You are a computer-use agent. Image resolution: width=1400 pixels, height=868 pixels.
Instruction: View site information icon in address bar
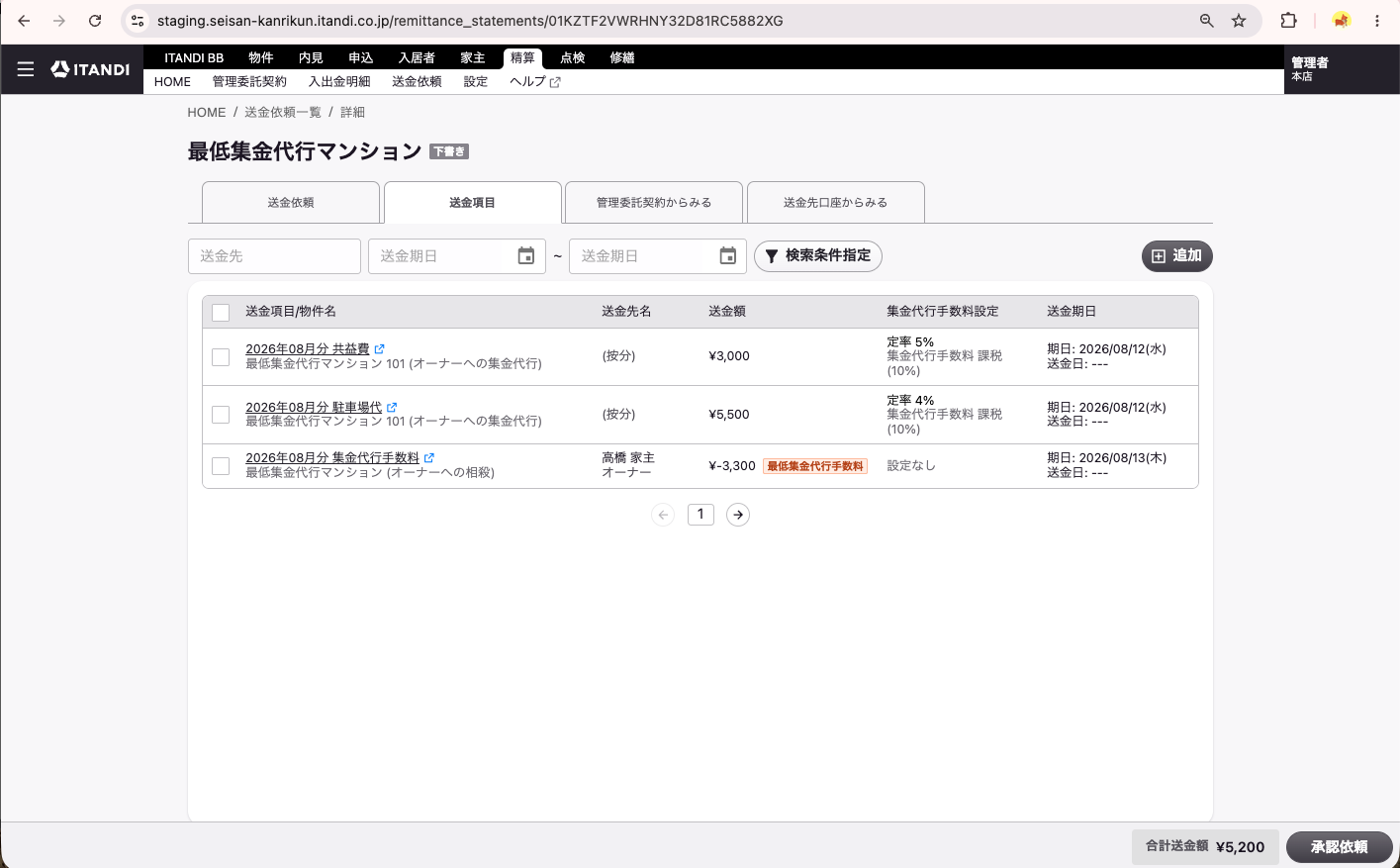138,21
